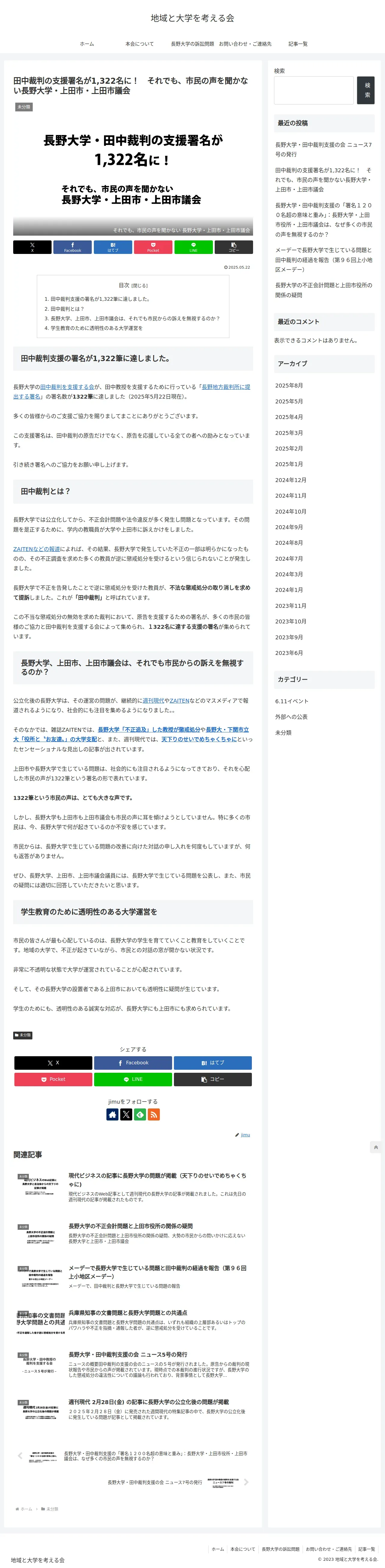
Task: Open category 外部への公表
Action: 291,716
